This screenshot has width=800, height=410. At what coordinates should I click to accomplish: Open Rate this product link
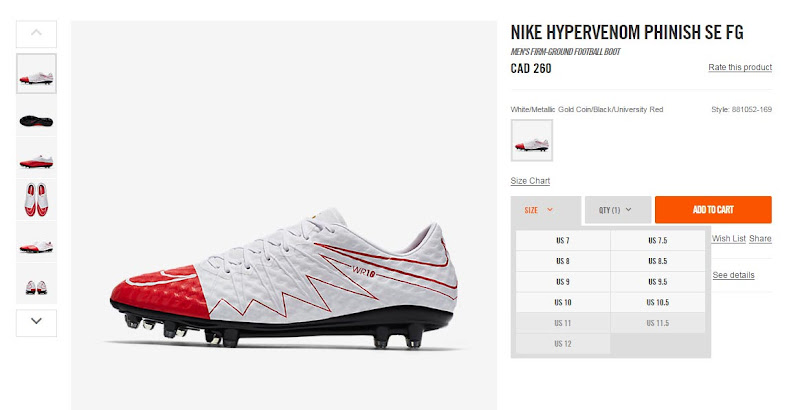740,67
